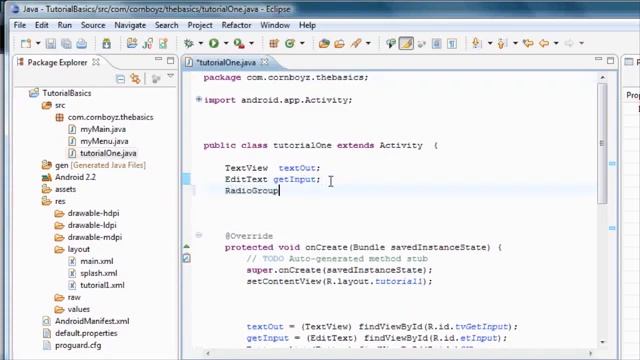Open the Source menu
640x360 pixels.
coord(93,25)
